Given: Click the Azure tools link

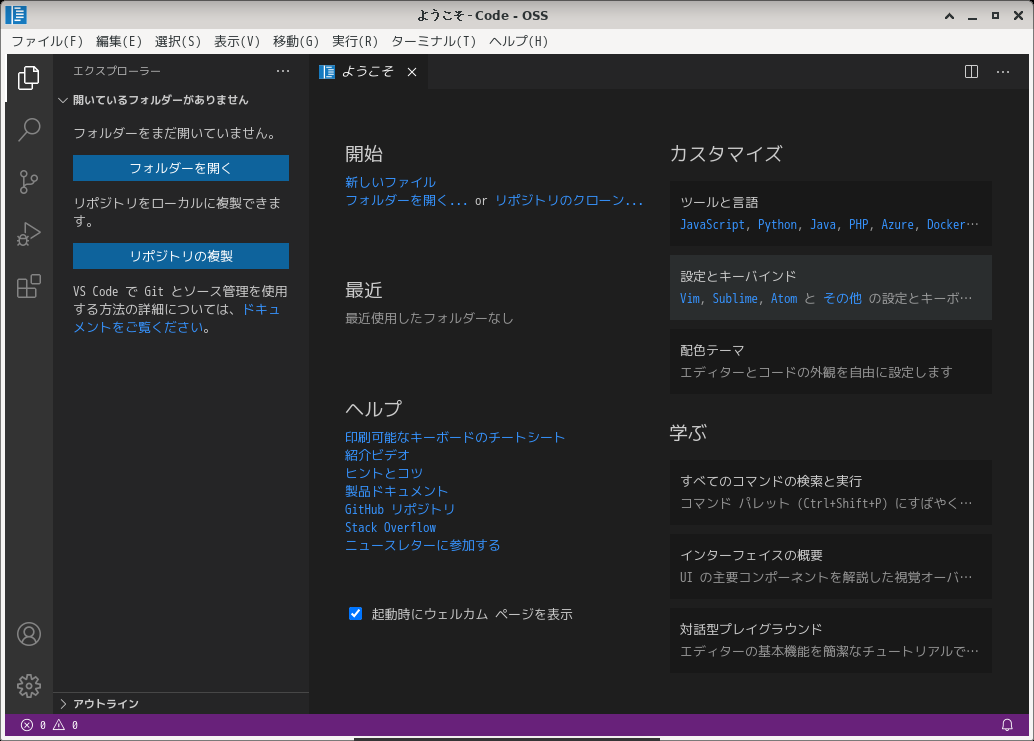Looking at the screenshot, I should (897, 225).
